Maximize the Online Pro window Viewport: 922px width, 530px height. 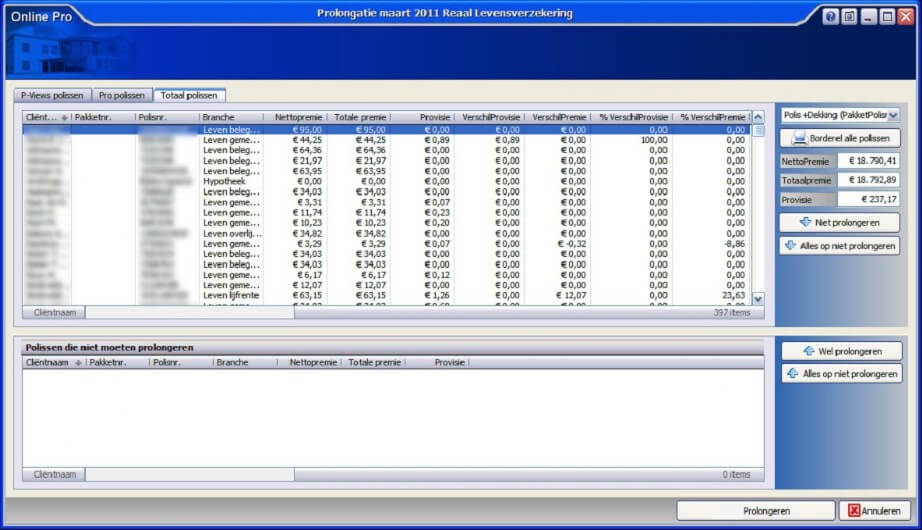coord(887,16)
